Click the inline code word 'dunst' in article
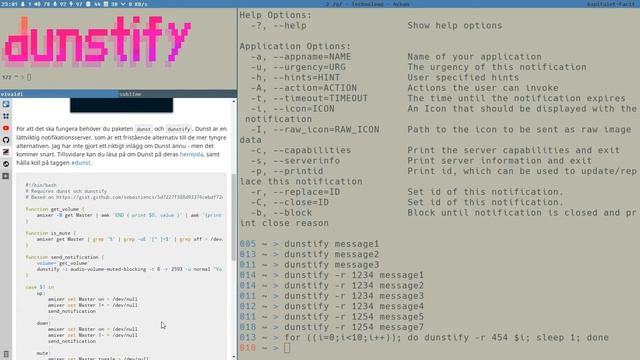 [143, 129]
